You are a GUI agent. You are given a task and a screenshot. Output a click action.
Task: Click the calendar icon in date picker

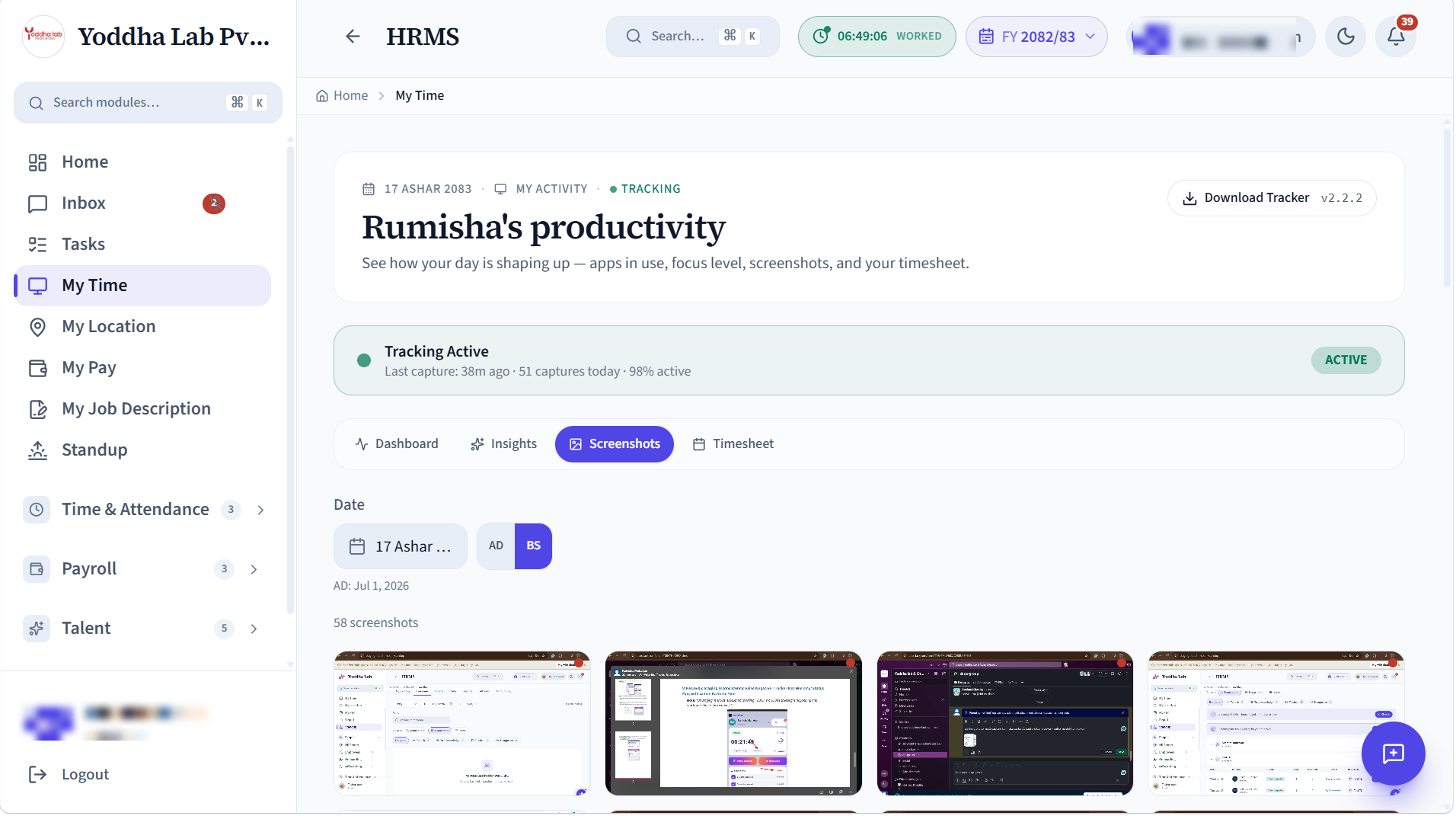(x=357, y=546)
